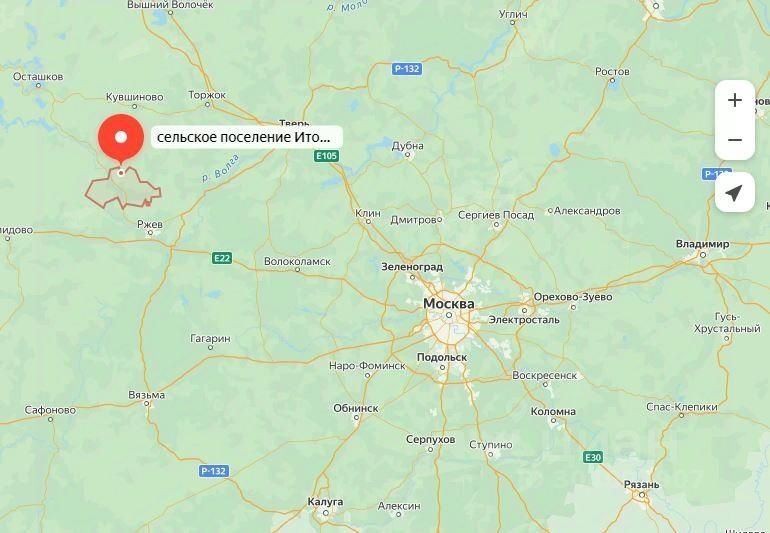Select the red location pin marker
The width and height of the screenshot is (770, 533).
(121, 137)
